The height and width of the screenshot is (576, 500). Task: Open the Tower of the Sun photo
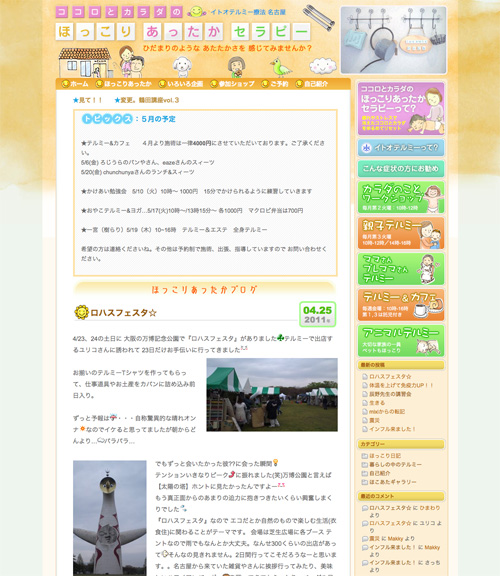pyautogui.click(x=109, y=518)
